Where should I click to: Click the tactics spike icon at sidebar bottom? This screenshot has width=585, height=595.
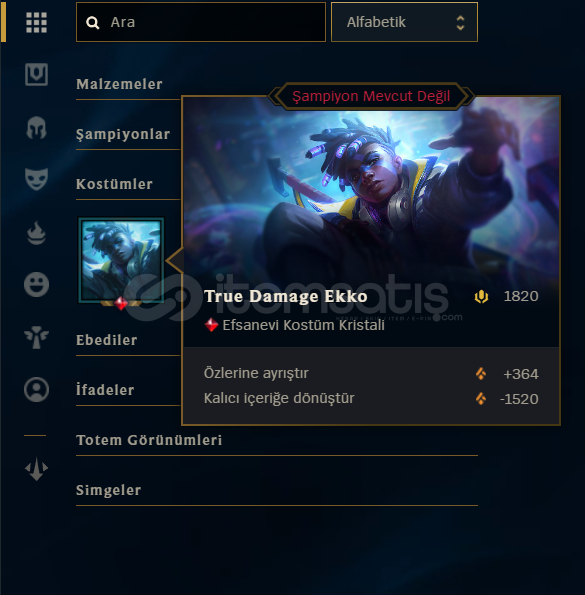pos(36,469)
